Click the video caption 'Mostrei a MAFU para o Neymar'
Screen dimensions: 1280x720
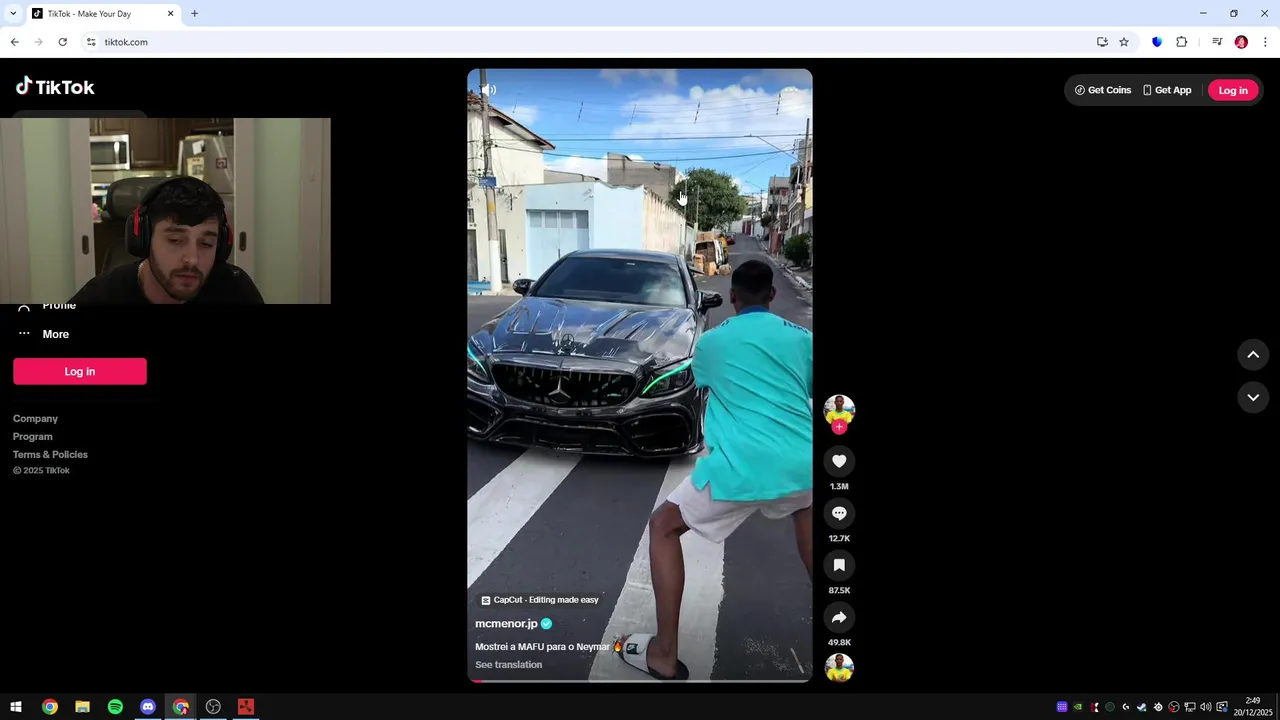(542, 647)
